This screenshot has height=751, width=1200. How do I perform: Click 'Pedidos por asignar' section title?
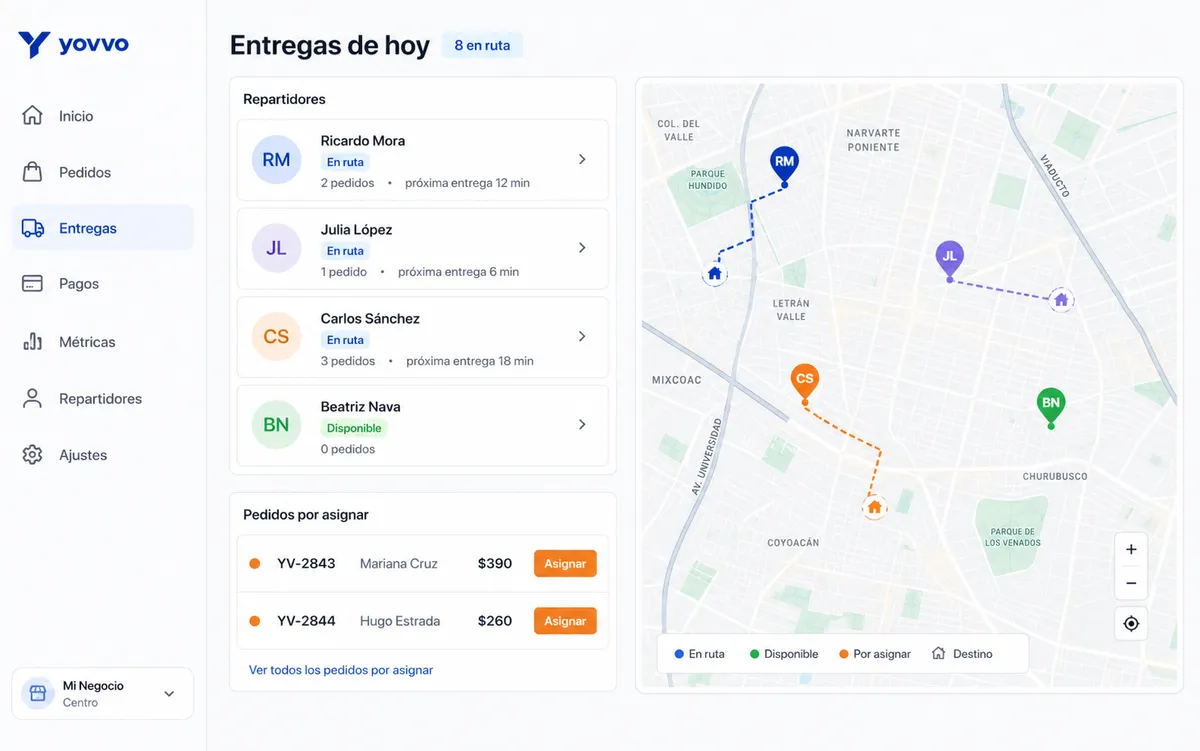[x=306, y=515]
